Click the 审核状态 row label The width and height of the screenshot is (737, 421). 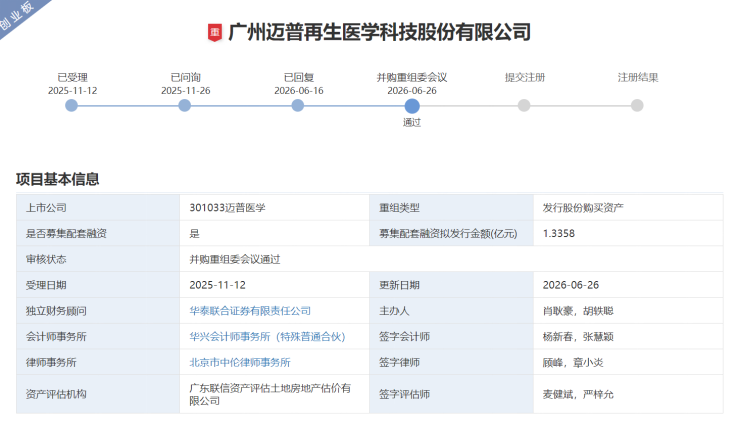pyautogui.click(x=46, y=259)
